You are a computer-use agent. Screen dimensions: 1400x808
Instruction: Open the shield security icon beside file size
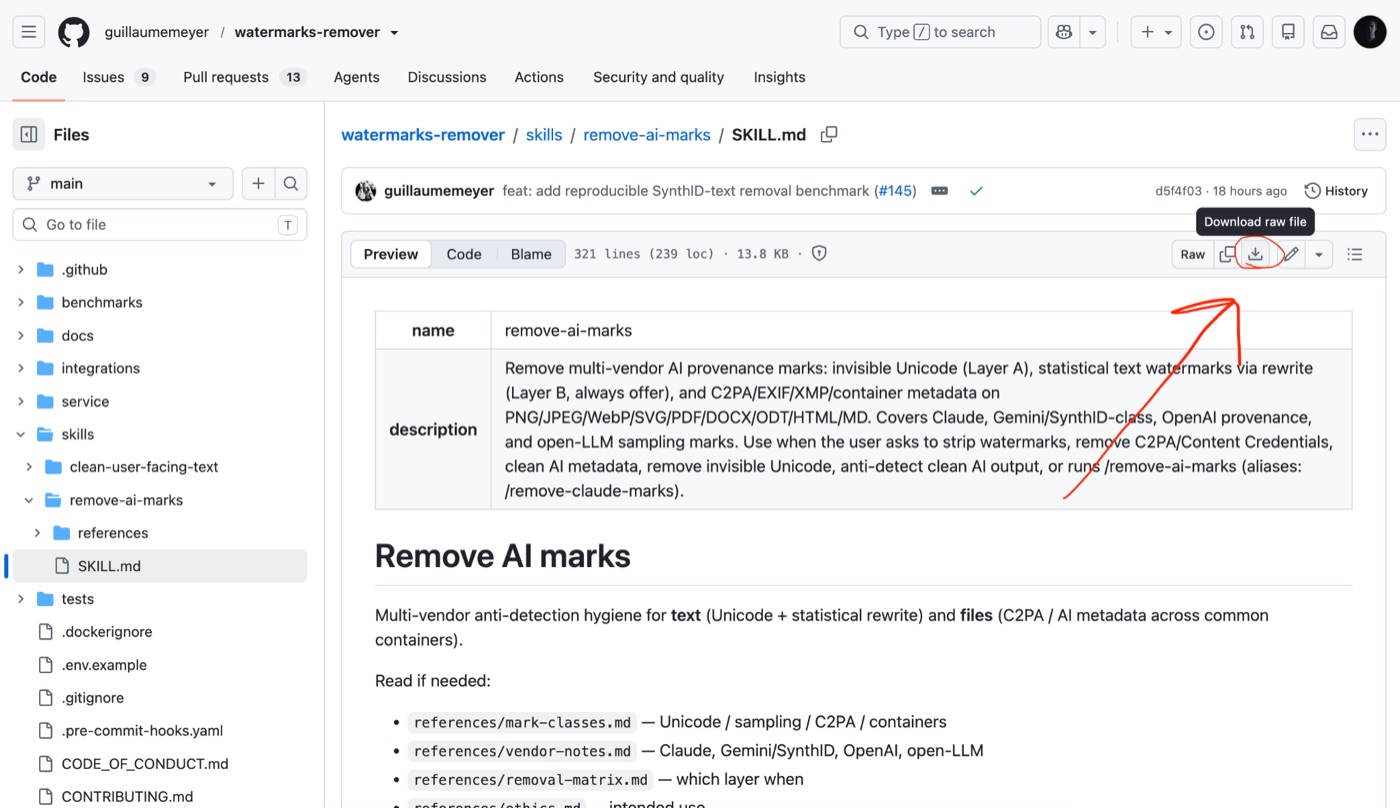pyautogui.click(x=819, y=254)
